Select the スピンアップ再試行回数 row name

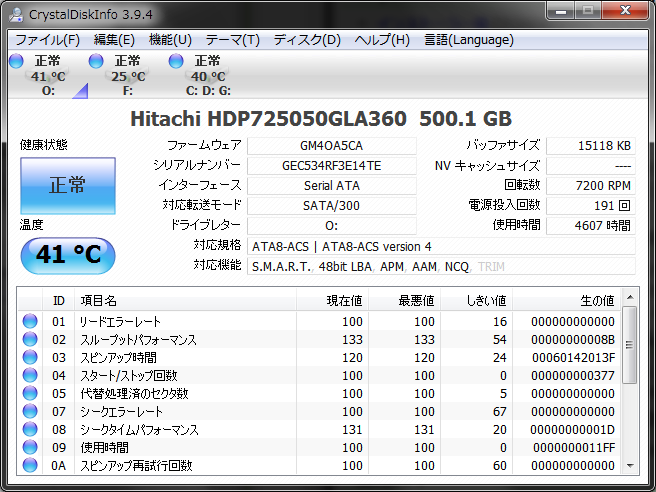point(136,465)
